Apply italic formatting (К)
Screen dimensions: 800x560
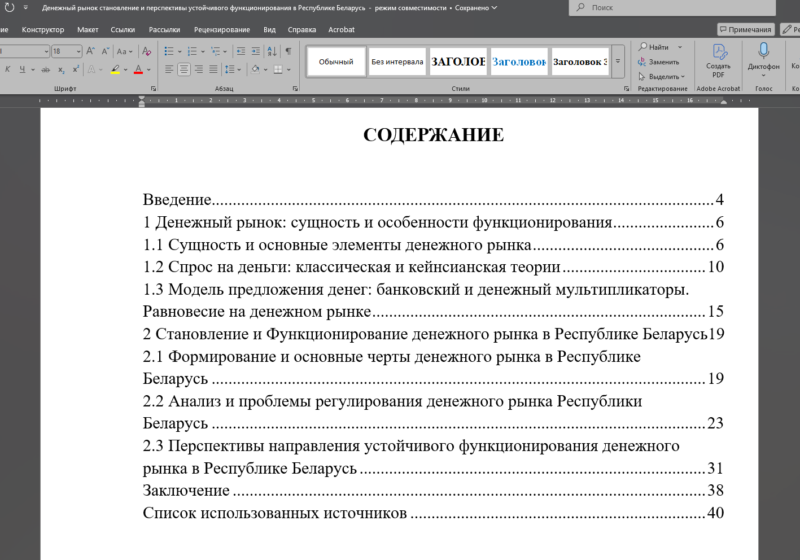coord(8,69)
